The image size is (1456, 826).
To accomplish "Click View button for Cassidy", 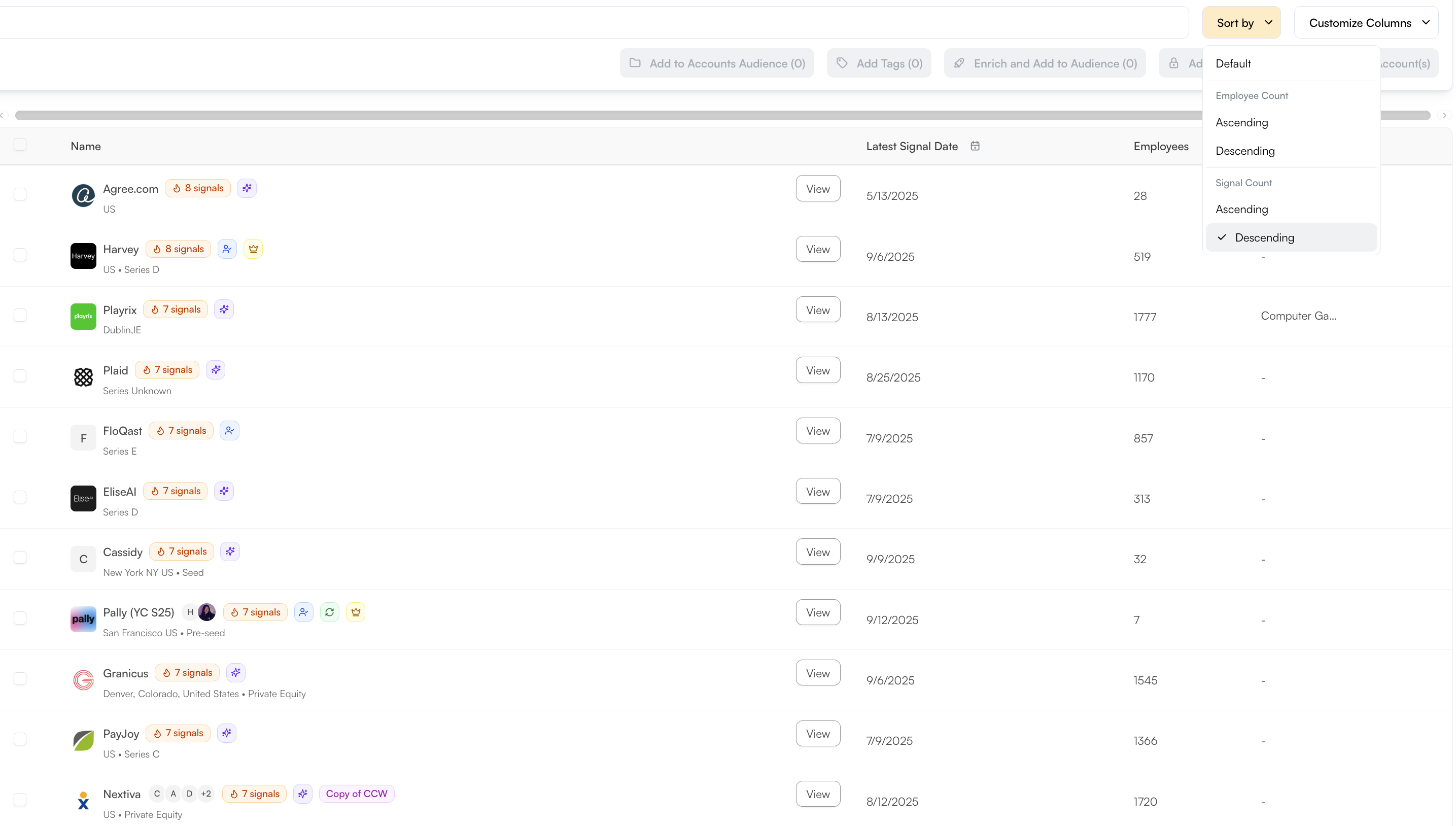I will coord(818,552).
